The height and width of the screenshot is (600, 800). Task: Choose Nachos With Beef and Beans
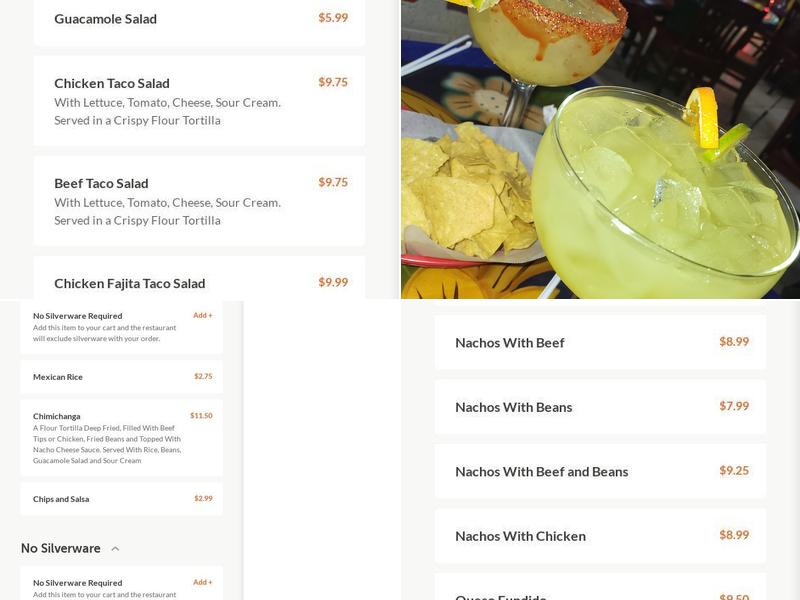pos(542,471)
